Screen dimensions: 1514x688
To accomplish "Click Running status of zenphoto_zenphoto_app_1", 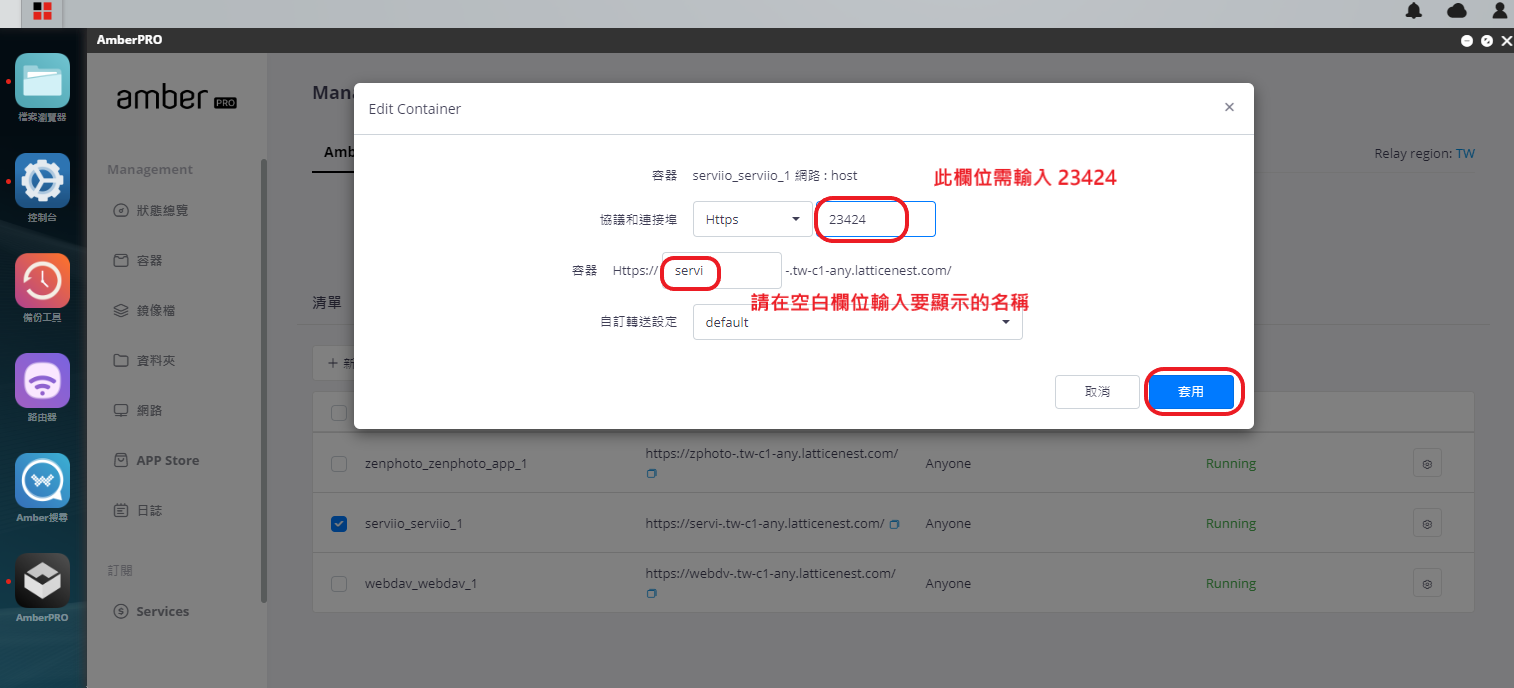I will click(x=1231, y=464).
